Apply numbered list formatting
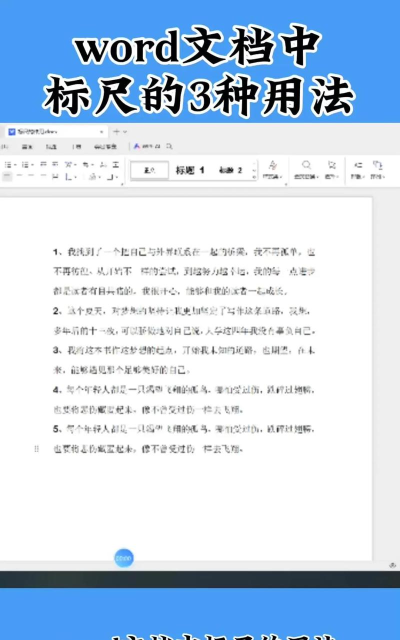 tap(27, 165)
